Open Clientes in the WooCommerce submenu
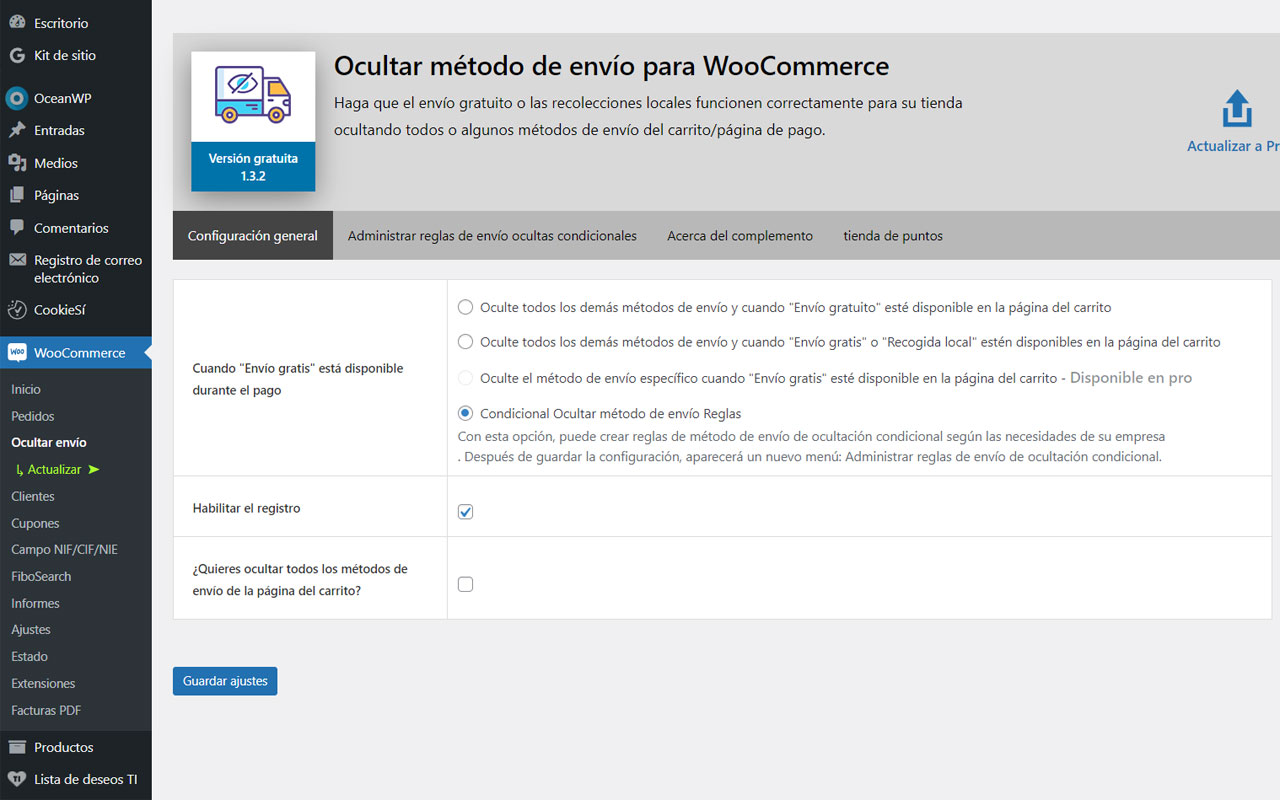The width and height of the screenshot is (1280, 800). click(33, 496)
